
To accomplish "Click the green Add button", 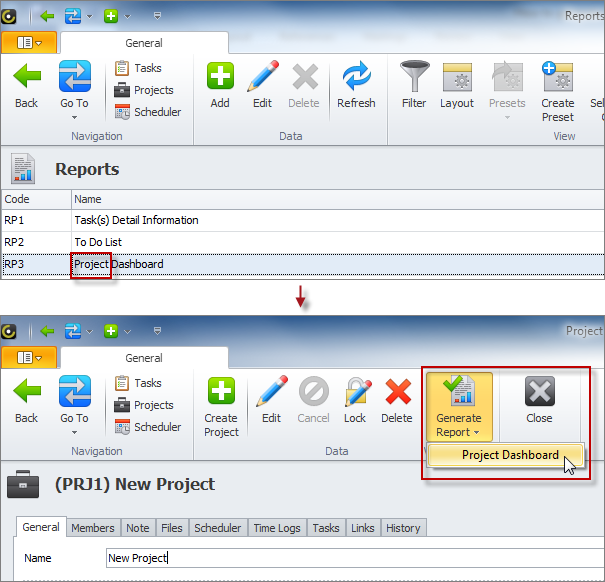I will [220, 85].
